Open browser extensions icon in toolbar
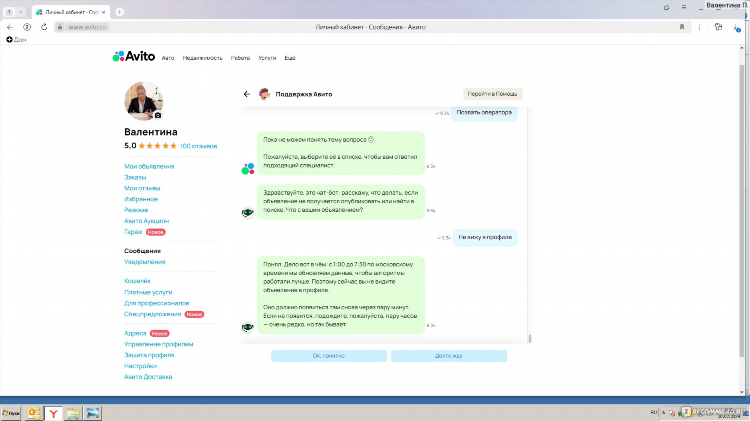This screenshot has height=421, width=750. (718, 27)
